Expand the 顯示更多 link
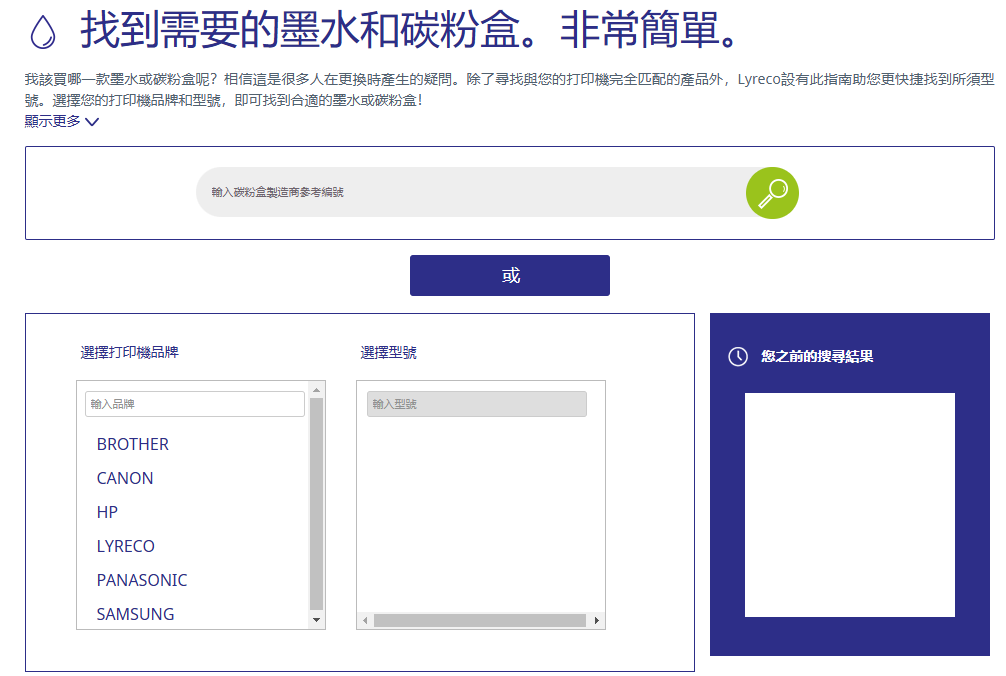 coord(62,121)
